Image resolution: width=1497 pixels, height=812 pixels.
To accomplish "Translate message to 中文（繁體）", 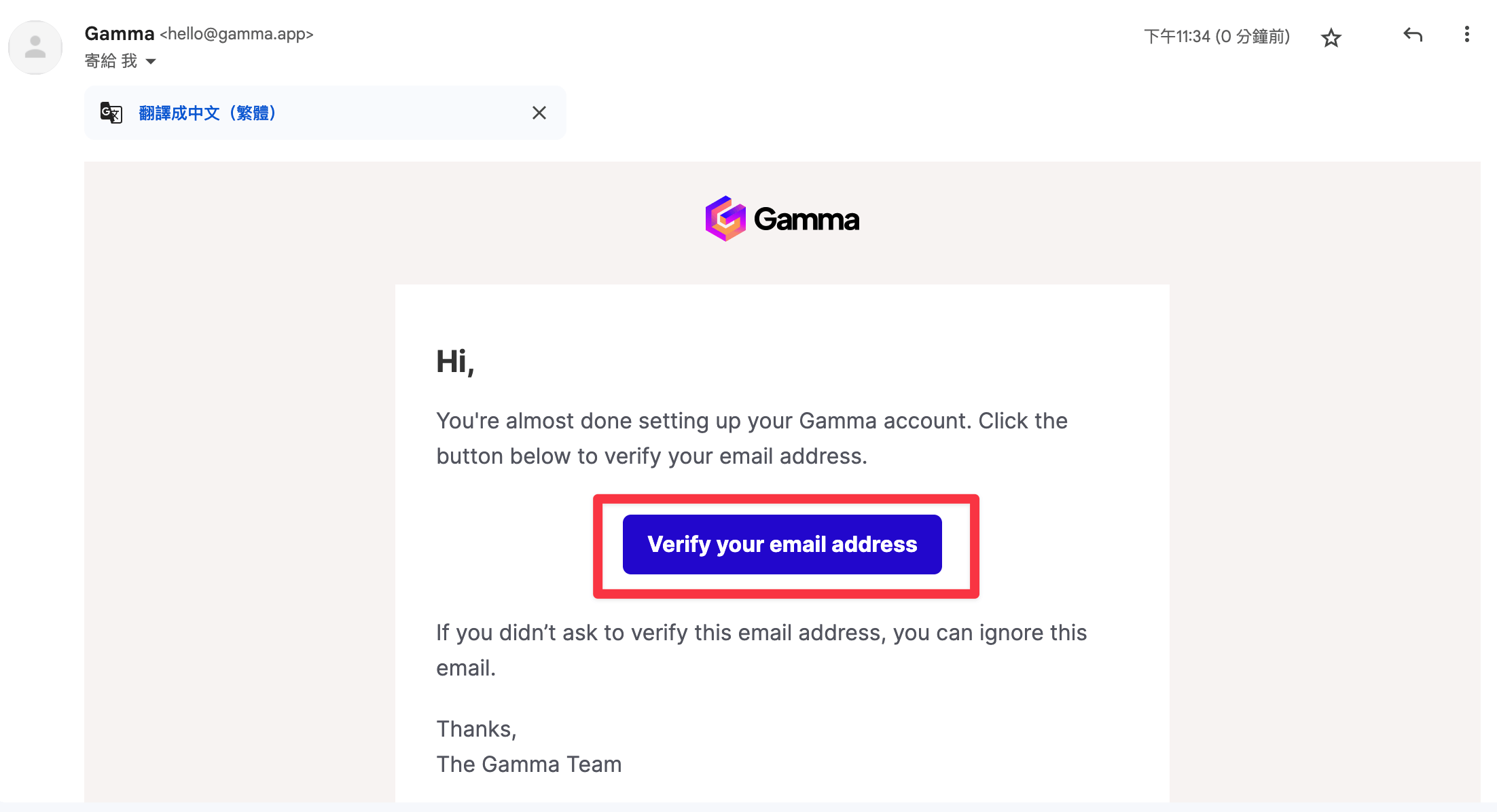I will (x=207, y=113).
